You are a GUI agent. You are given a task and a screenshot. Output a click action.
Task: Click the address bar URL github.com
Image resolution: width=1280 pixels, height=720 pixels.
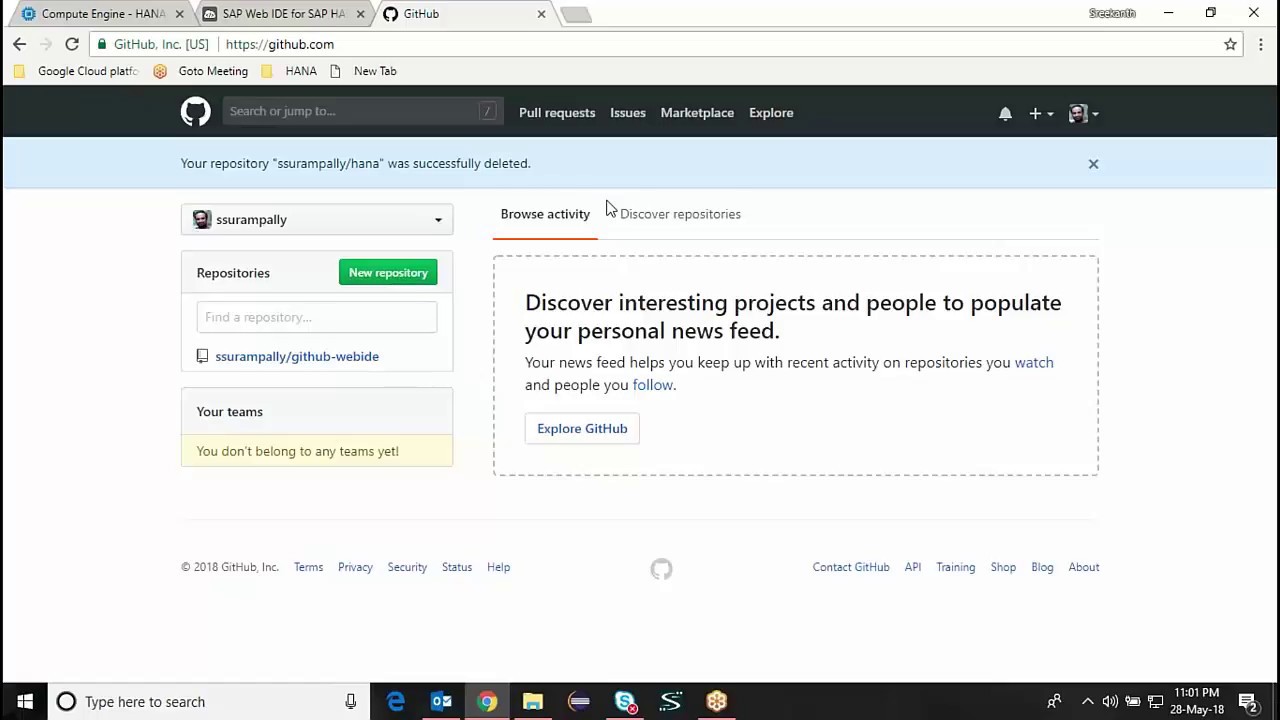click(280, 44)
